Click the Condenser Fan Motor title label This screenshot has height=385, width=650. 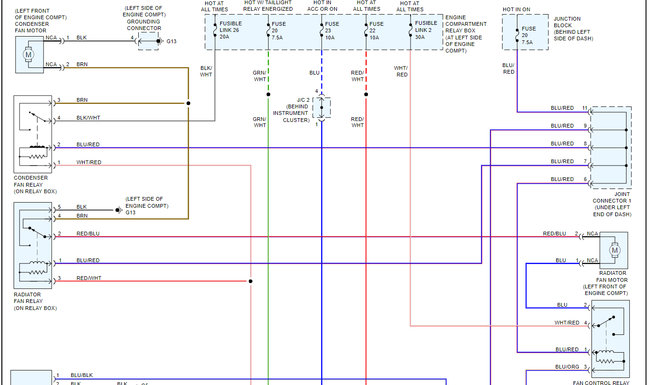(x=40, y=20)
